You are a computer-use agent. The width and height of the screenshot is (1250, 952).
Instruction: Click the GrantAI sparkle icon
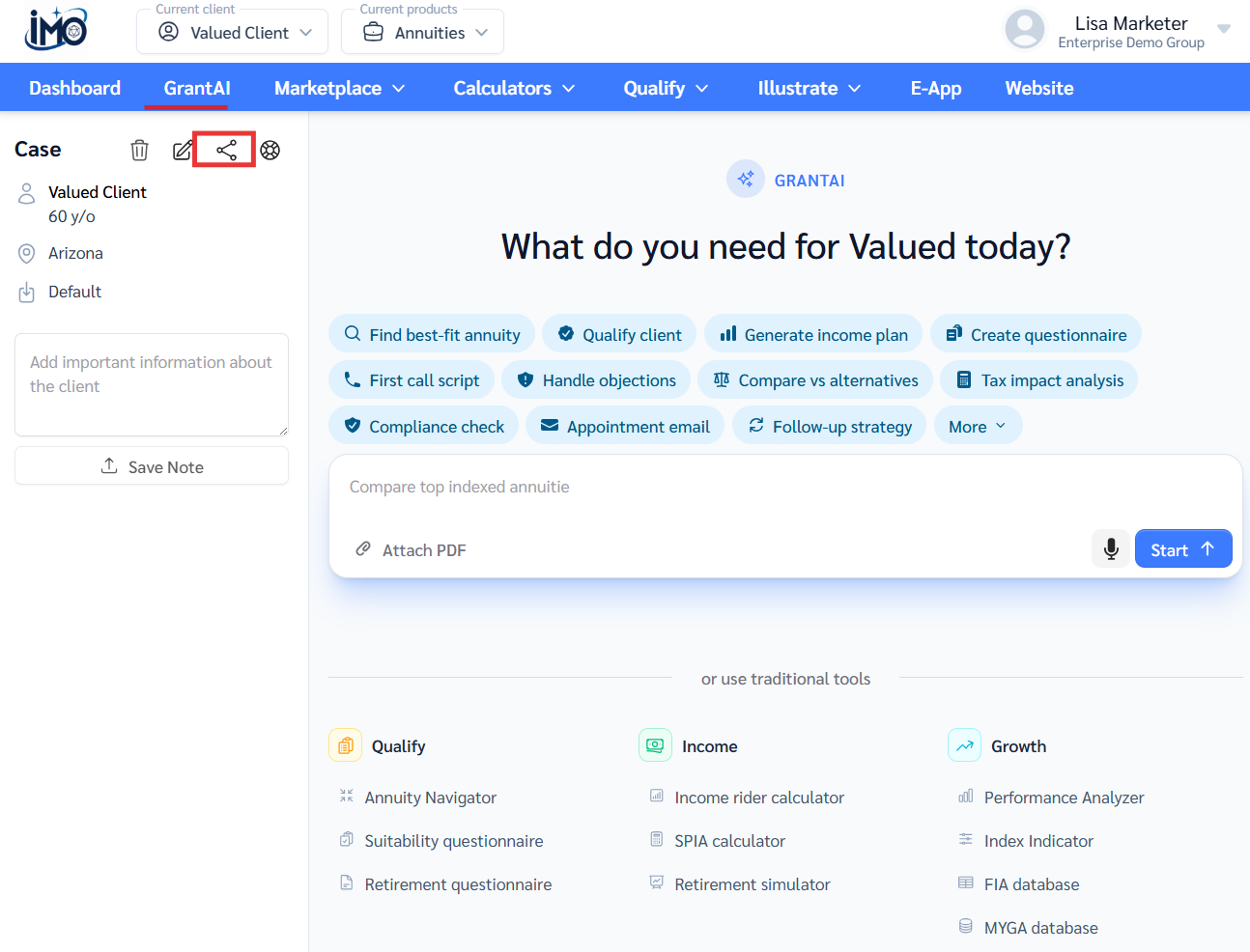[746, 179]
